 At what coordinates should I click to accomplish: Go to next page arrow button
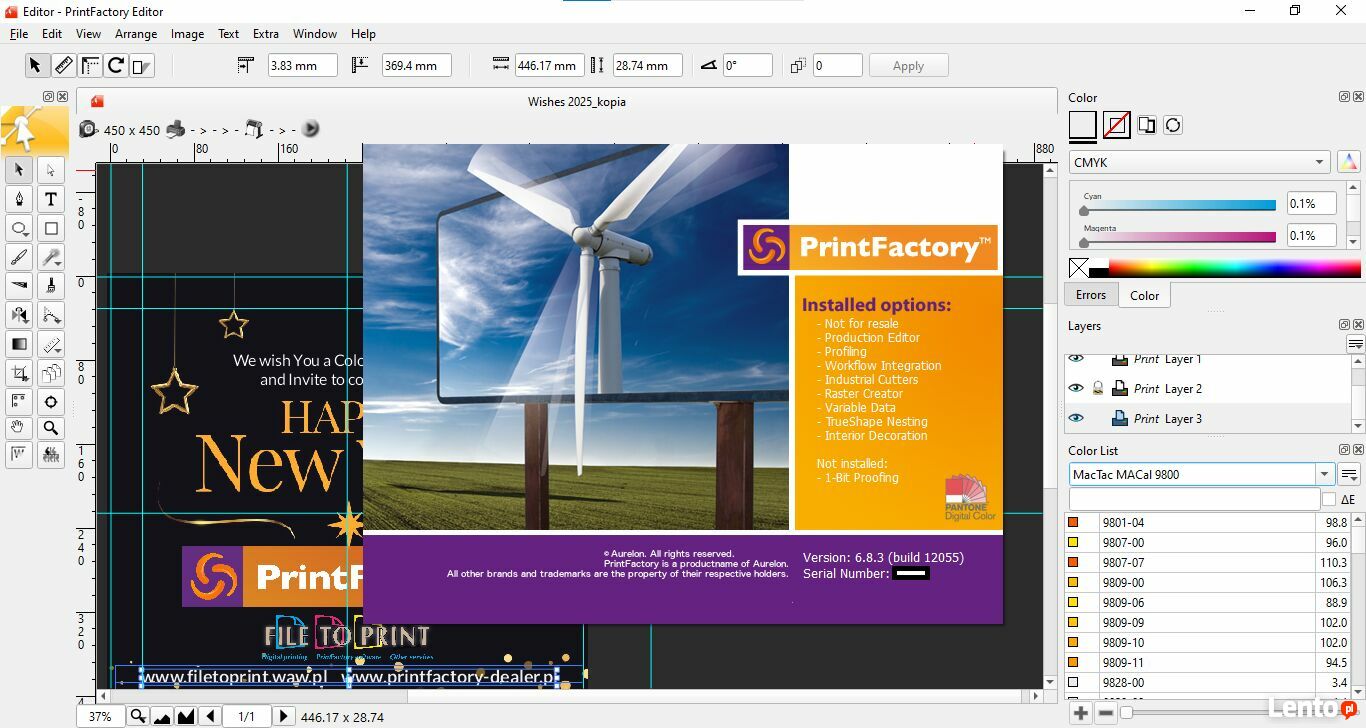click(x=283, y=716)
